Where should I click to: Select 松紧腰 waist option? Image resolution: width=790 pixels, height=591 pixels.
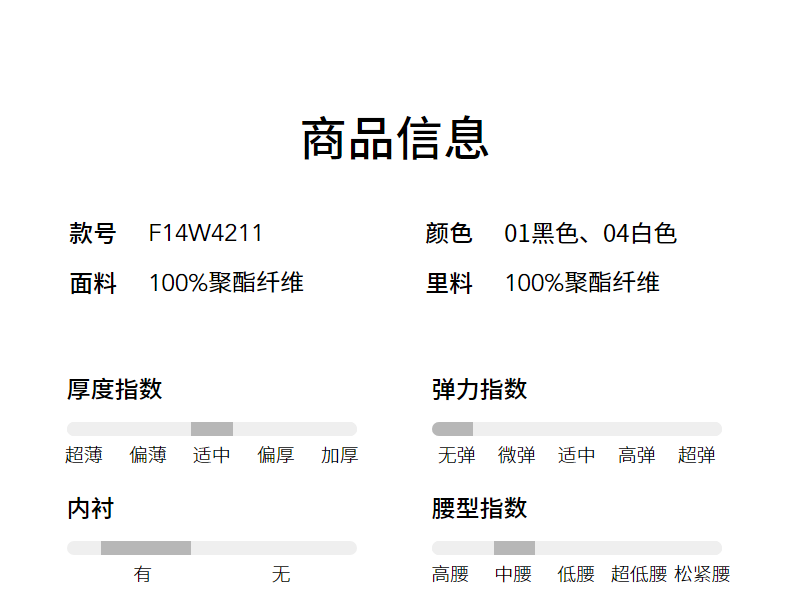tap(702, 575)
